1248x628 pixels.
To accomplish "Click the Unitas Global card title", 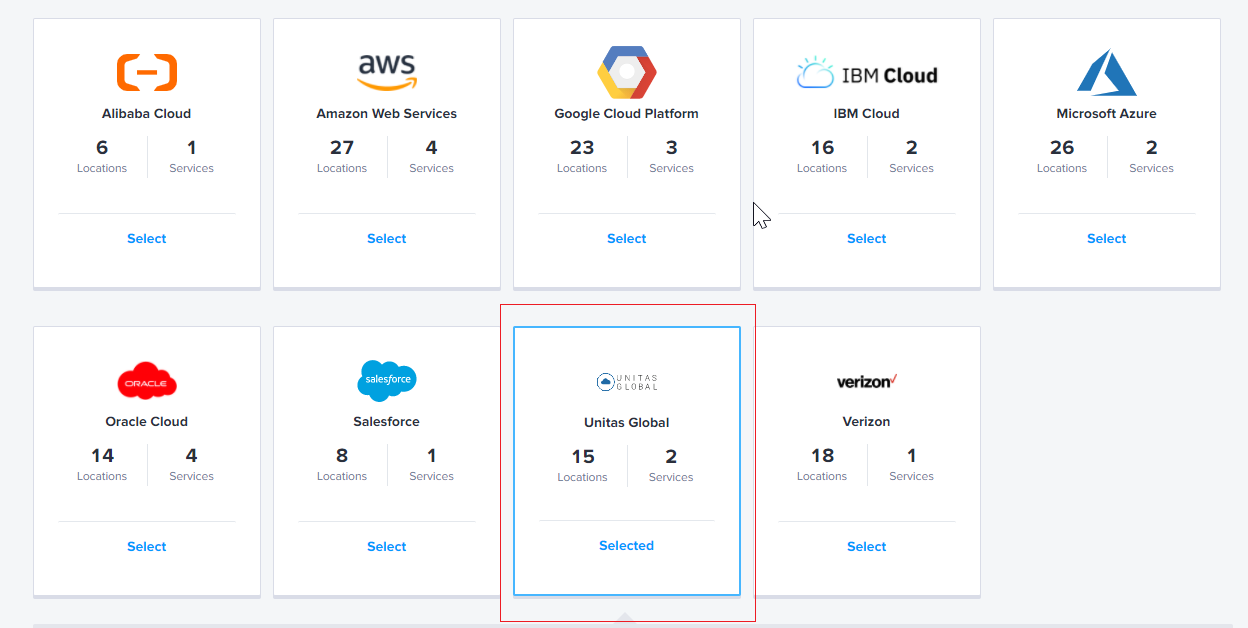I will click(627, 423).
